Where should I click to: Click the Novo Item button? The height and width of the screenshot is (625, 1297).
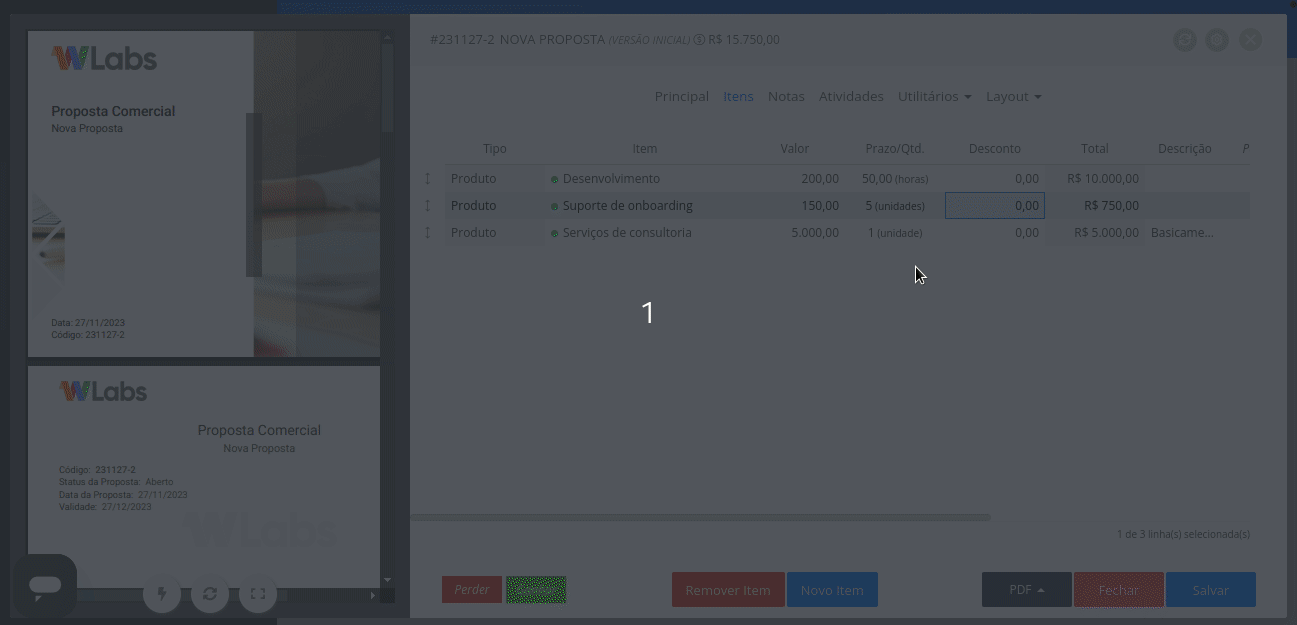pos(832,589)
